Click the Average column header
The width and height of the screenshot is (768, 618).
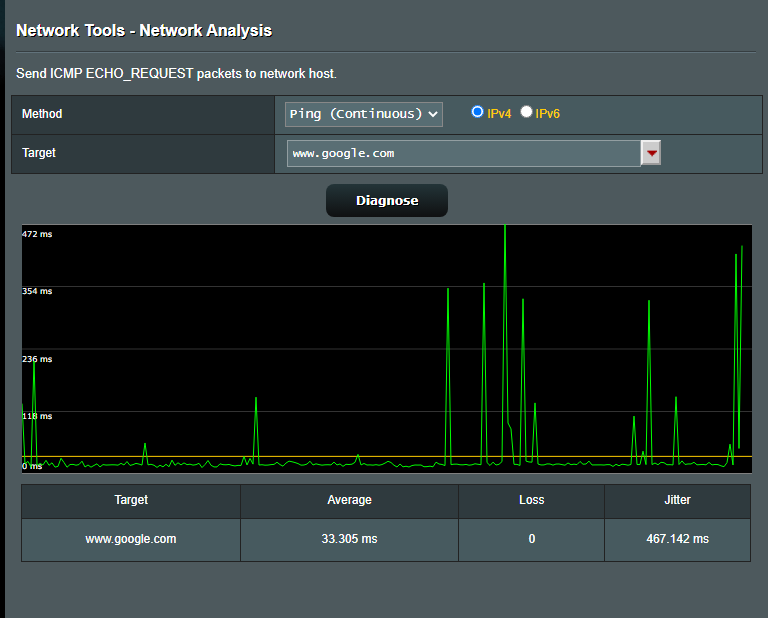pos(349,500)
